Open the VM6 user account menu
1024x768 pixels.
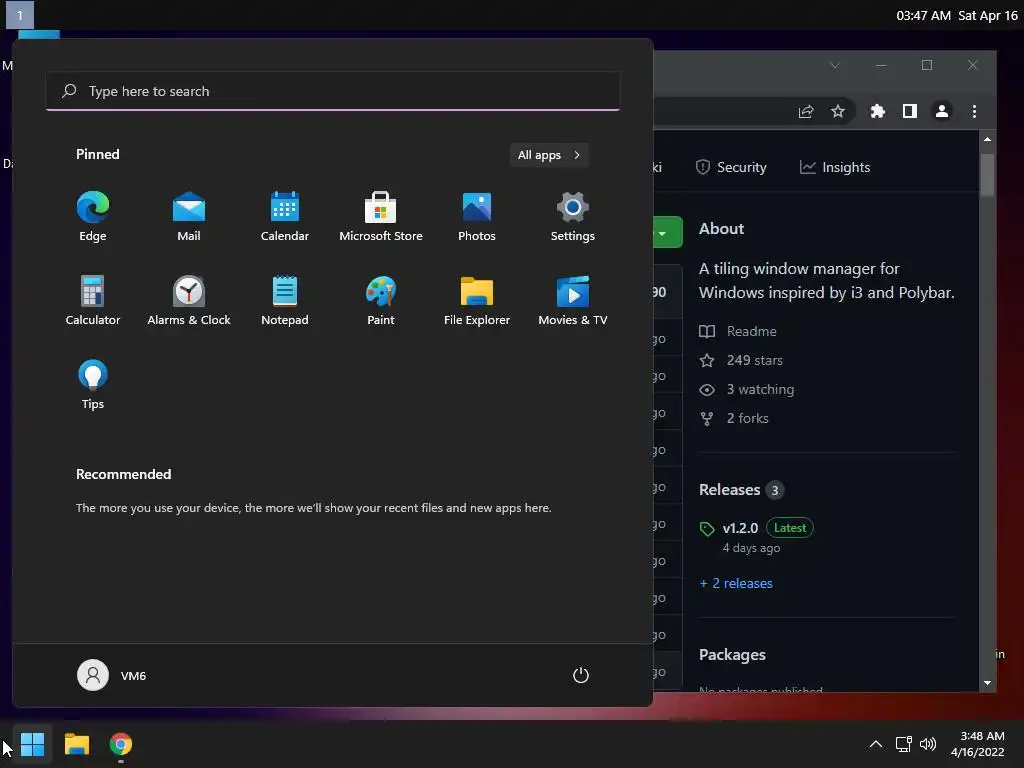coord(112,675)
